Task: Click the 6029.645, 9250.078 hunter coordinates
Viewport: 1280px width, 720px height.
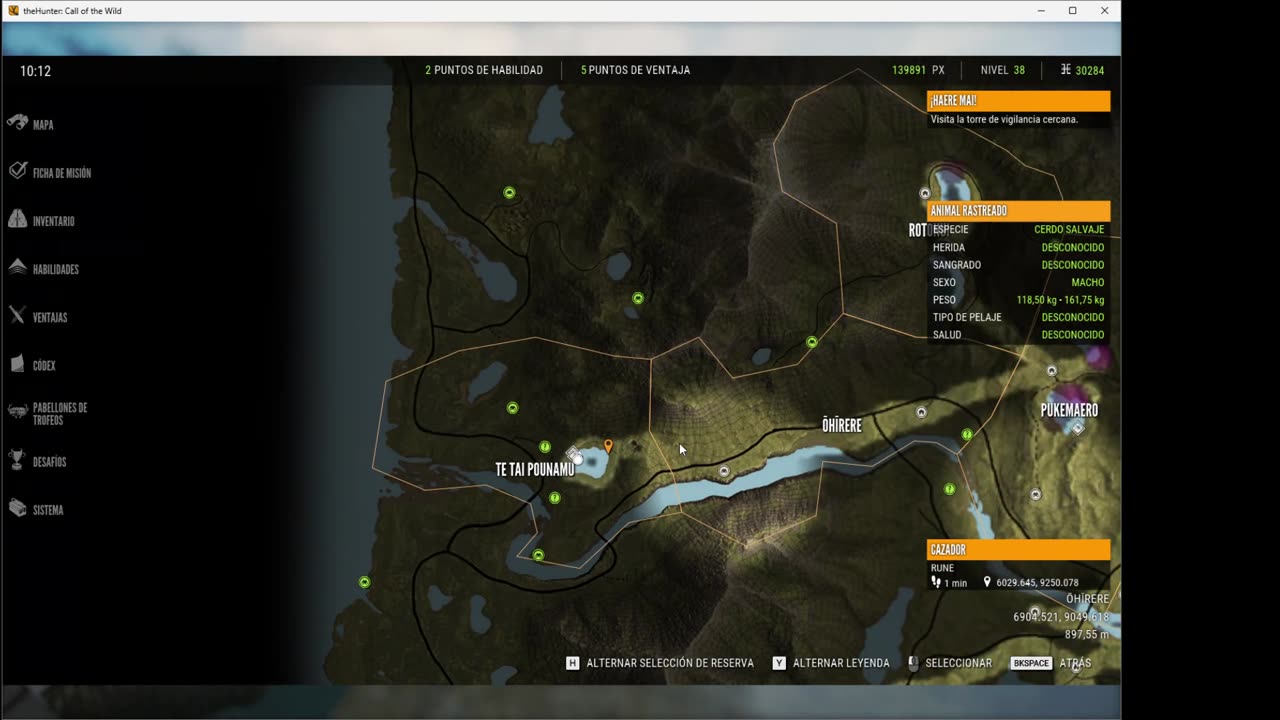Action: [x=1037, y=582]
